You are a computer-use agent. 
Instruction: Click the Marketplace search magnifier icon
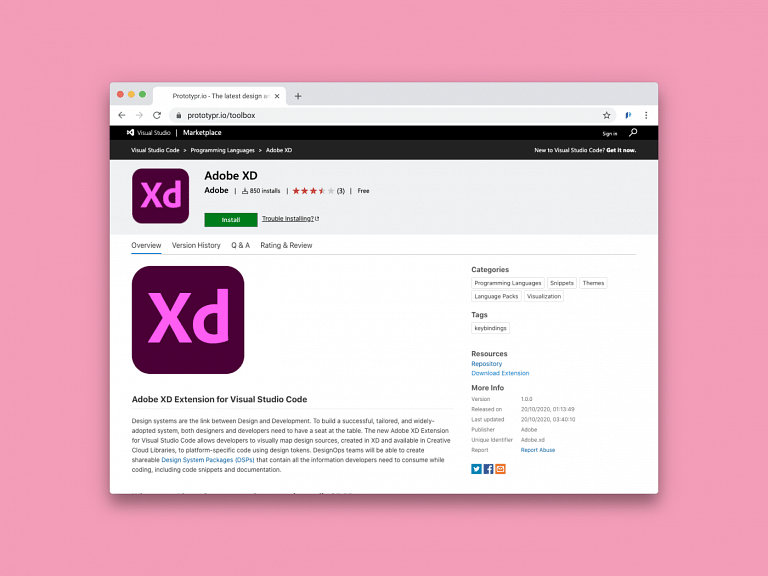[633, 132]
